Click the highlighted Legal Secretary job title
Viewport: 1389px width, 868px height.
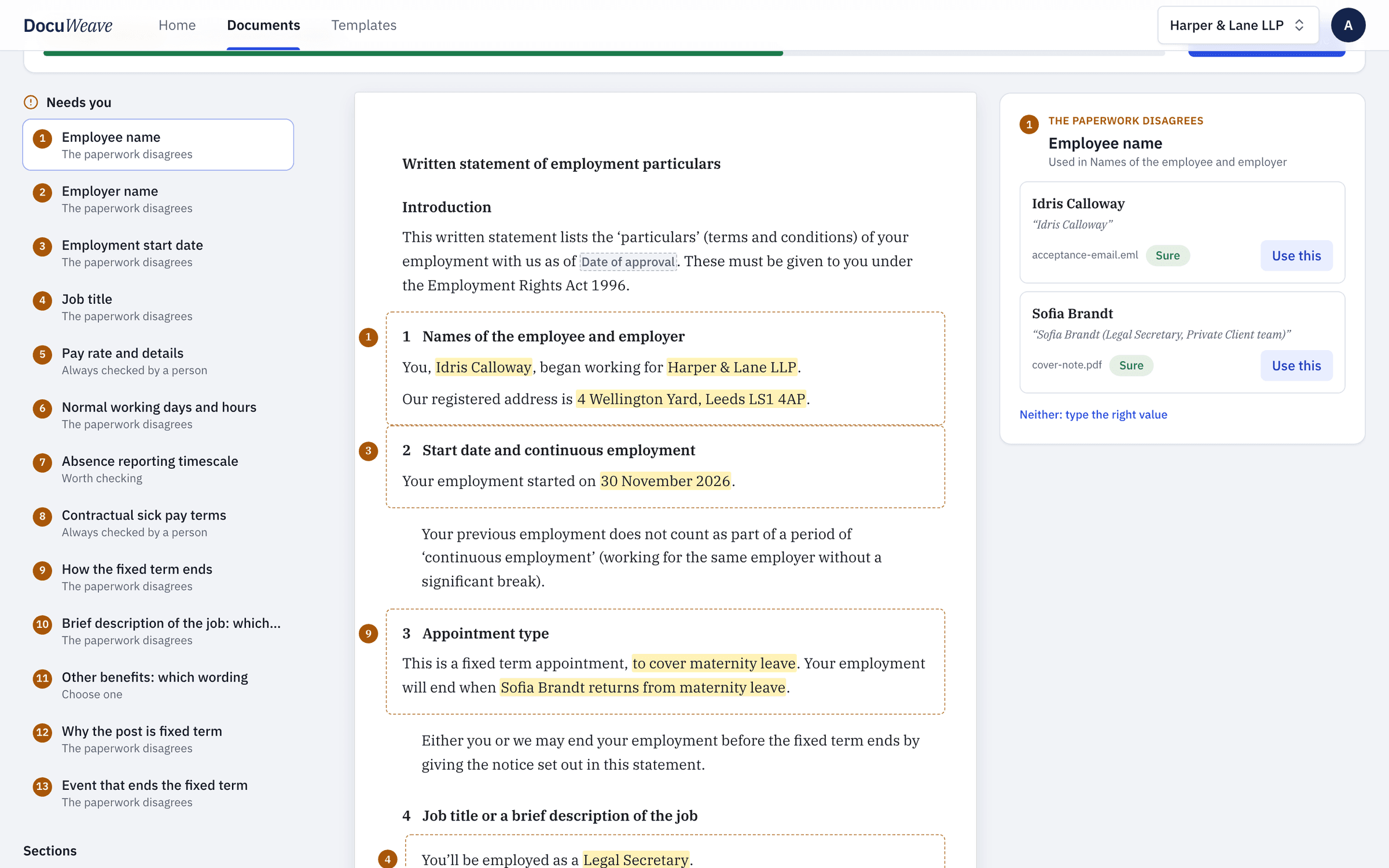(636, 860)
